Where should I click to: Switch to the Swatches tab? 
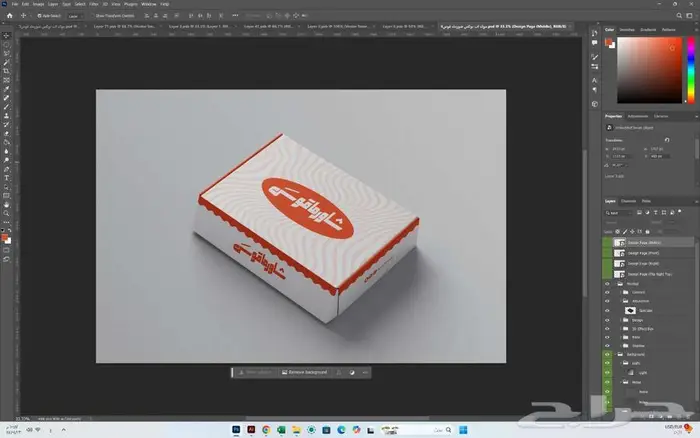click(x=627, y=30)
